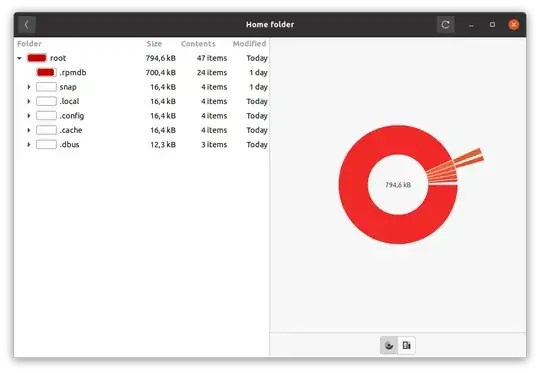Collapse the root folder tree

tap(20, 58)
